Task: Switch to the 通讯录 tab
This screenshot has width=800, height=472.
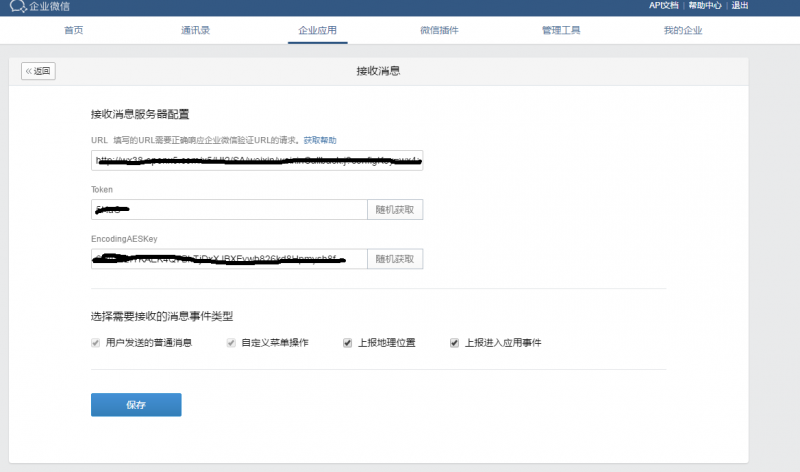Action: (x=195, y=30)
